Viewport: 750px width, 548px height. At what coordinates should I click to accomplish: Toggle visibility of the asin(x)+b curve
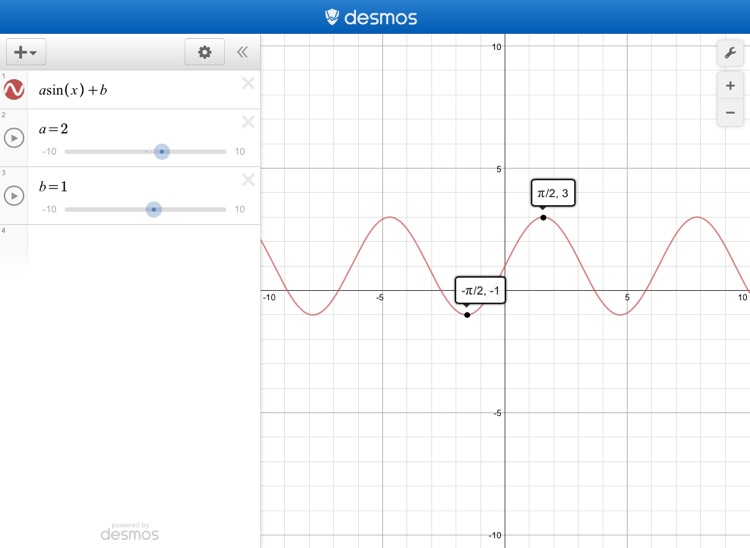click(x=14, y=89)
